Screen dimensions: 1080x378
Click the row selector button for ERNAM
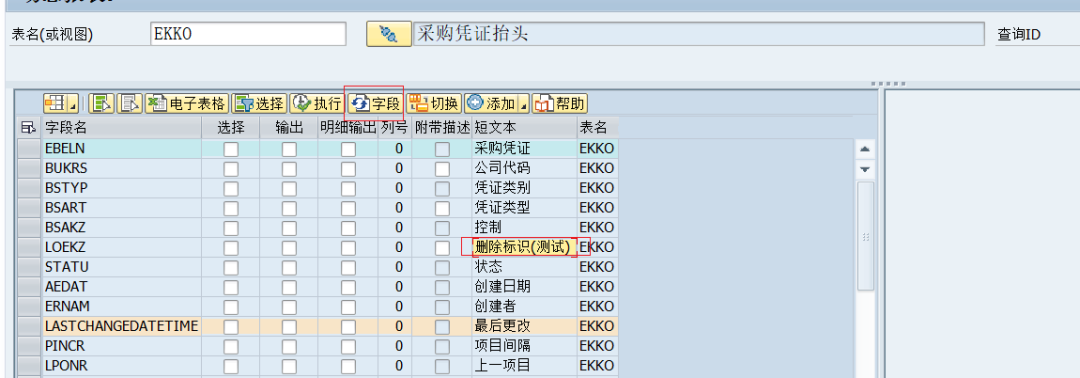(28, 306)
